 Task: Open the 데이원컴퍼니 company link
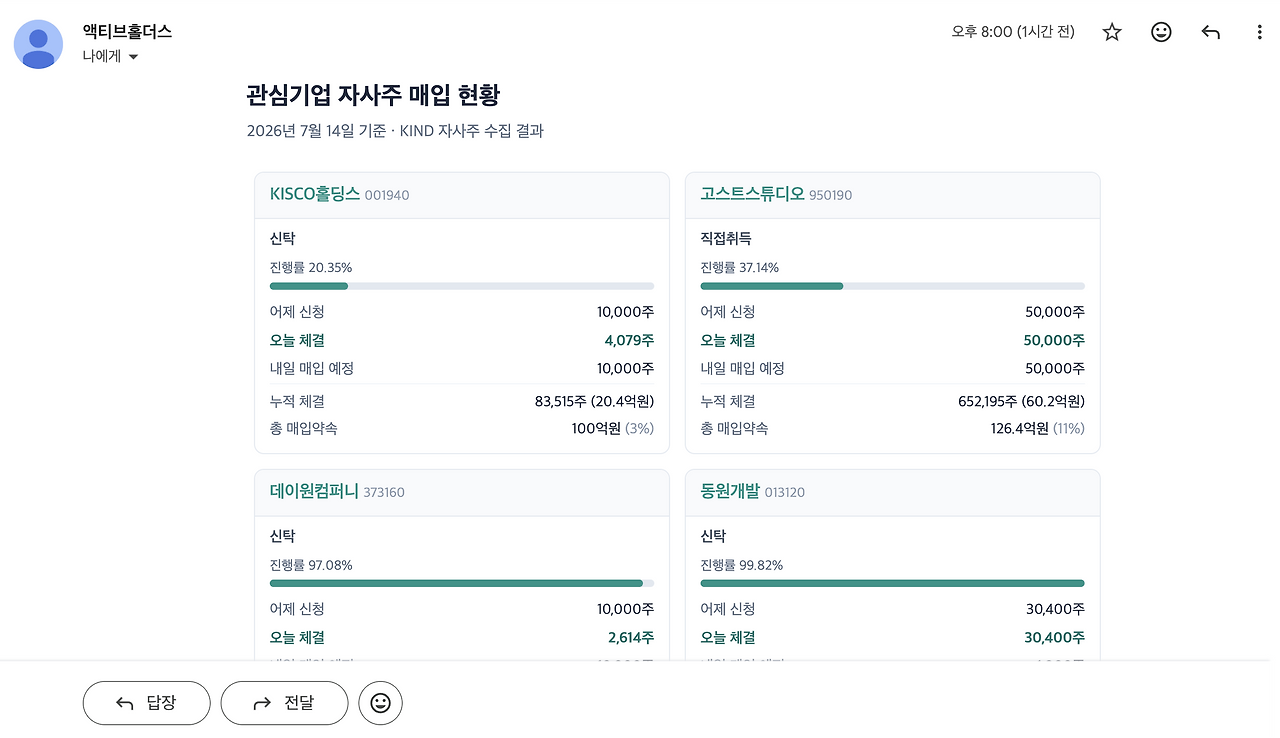coord(314,491)
